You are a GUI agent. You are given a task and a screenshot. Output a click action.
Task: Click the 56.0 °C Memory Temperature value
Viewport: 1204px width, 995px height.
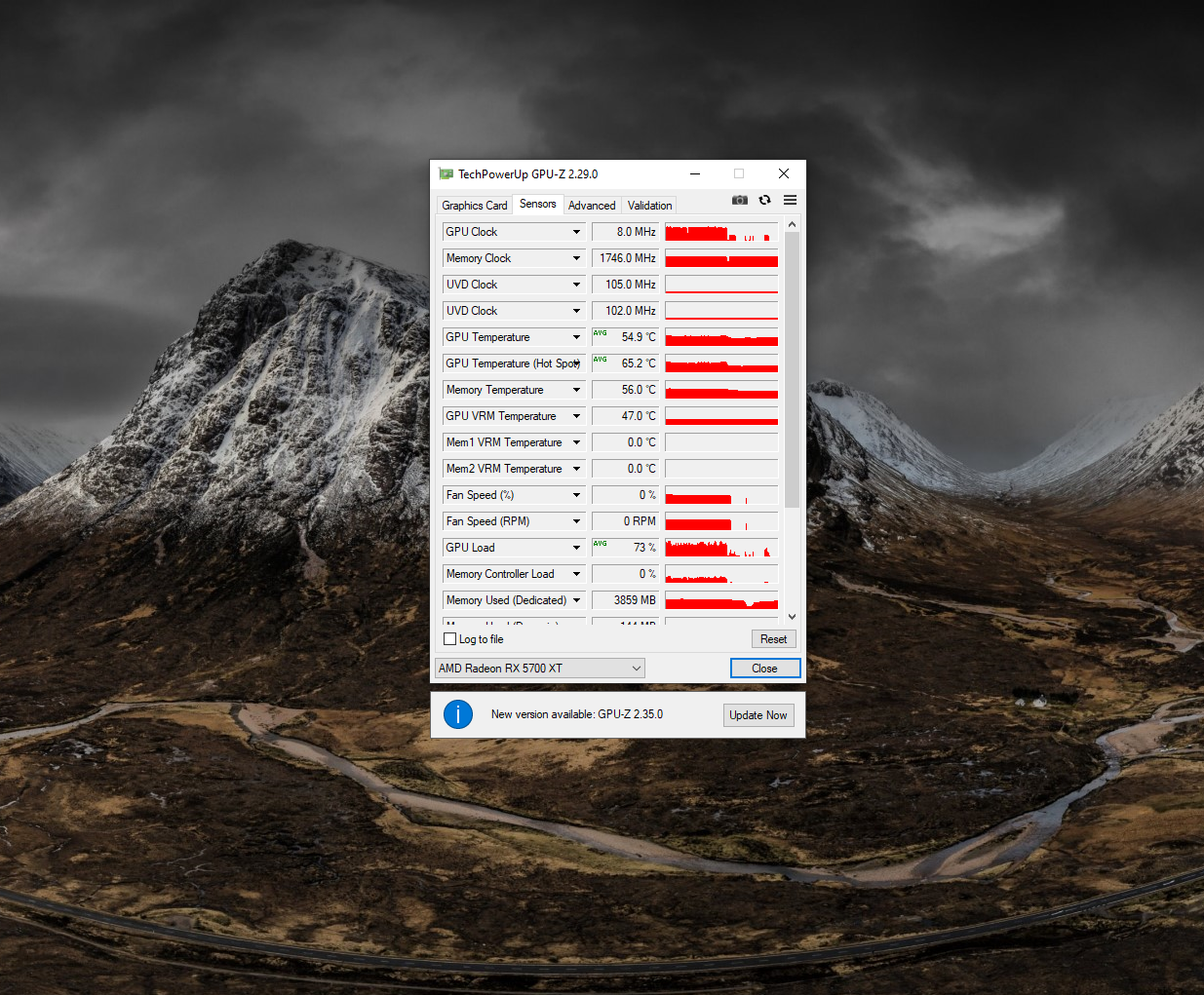(x=625, y=390)
